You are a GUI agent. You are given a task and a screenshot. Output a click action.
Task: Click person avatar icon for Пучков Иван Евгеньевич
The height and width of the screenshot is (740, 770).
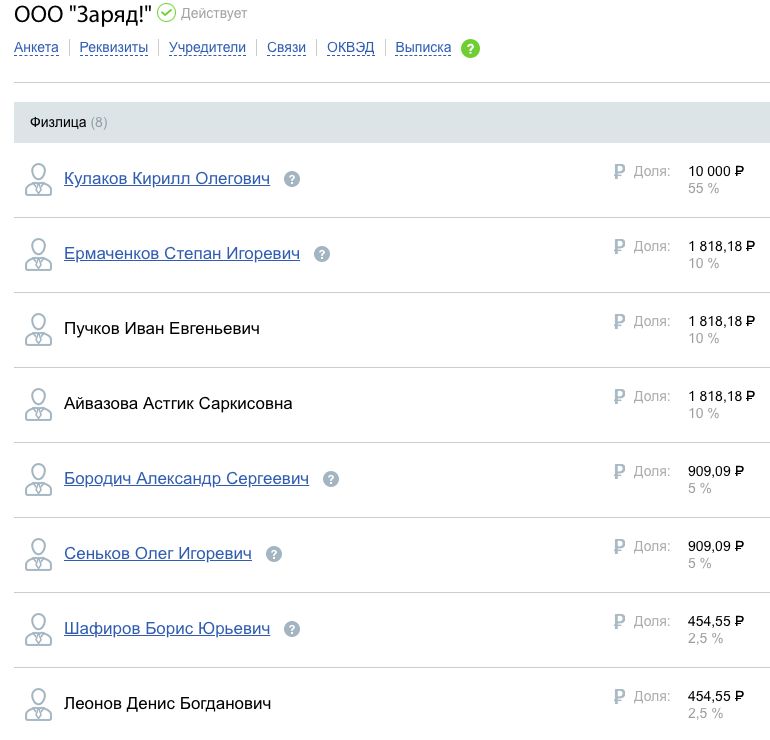38,329
